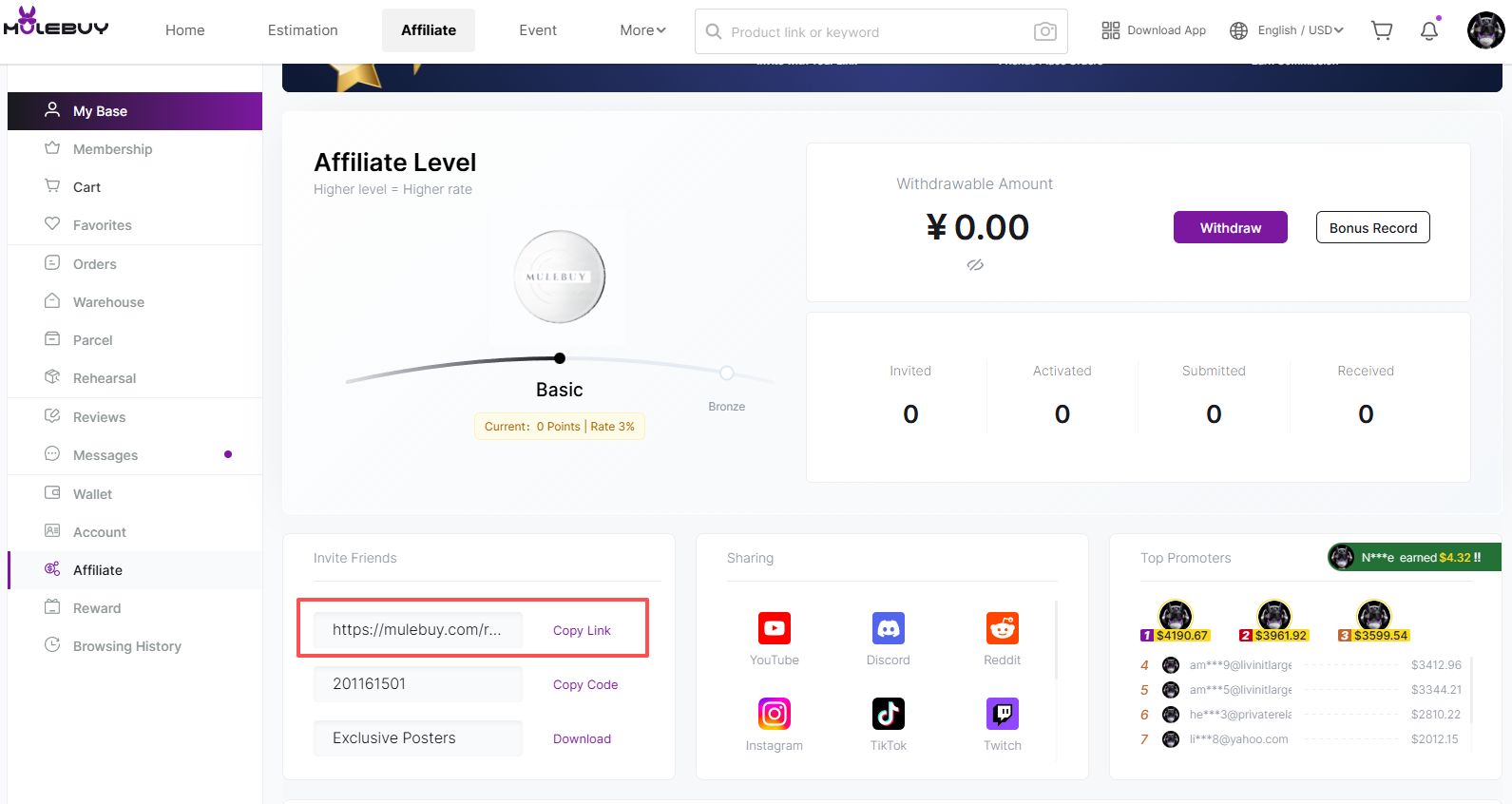Screen dimensions: 1512x804
Task: Click the Reward calendar icon in sidebar
Action: tap(52, 607)
